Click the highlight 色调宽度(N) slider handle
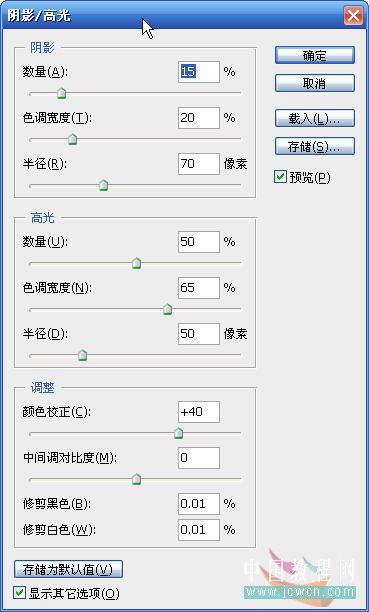 coord(168,309)
